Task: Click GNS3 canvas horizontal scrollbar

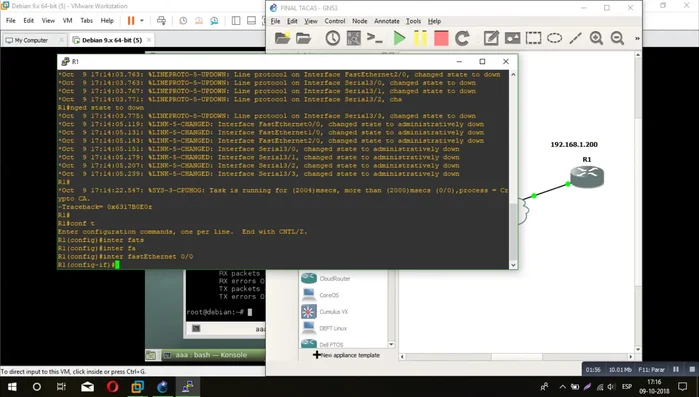Action: tap(517, 356)
